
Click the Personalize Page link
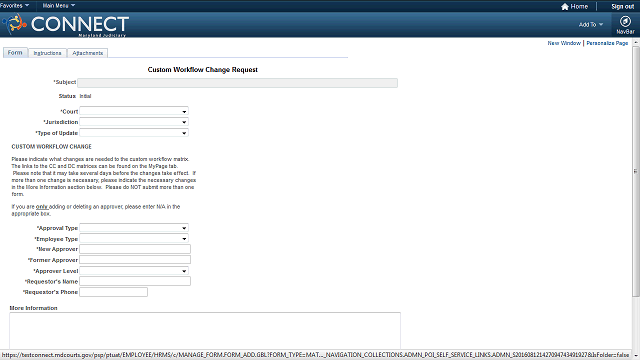(x=607, y=43)
